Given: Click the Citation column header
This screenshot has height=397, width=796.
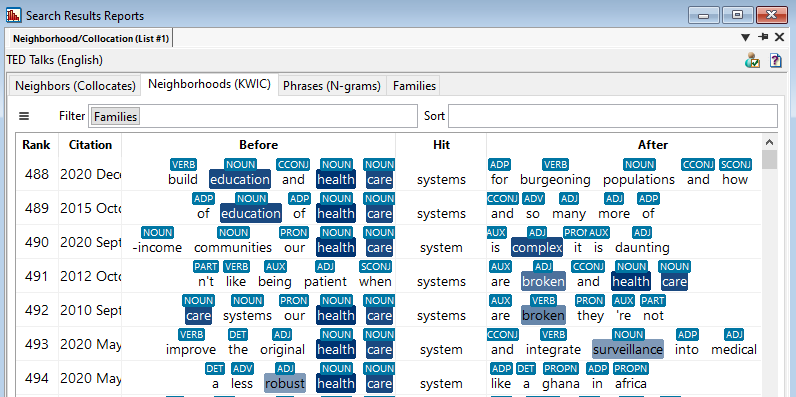Looking at the screenshot, I should (x=90, y=145).
